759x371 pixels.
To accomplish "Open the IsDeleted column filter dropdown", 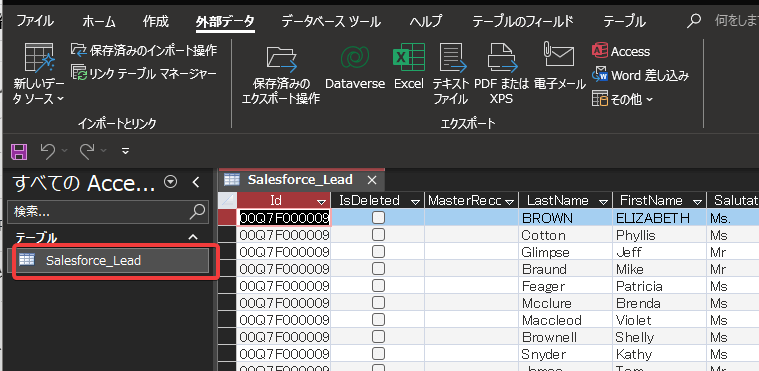I will [x=415, y=201].
